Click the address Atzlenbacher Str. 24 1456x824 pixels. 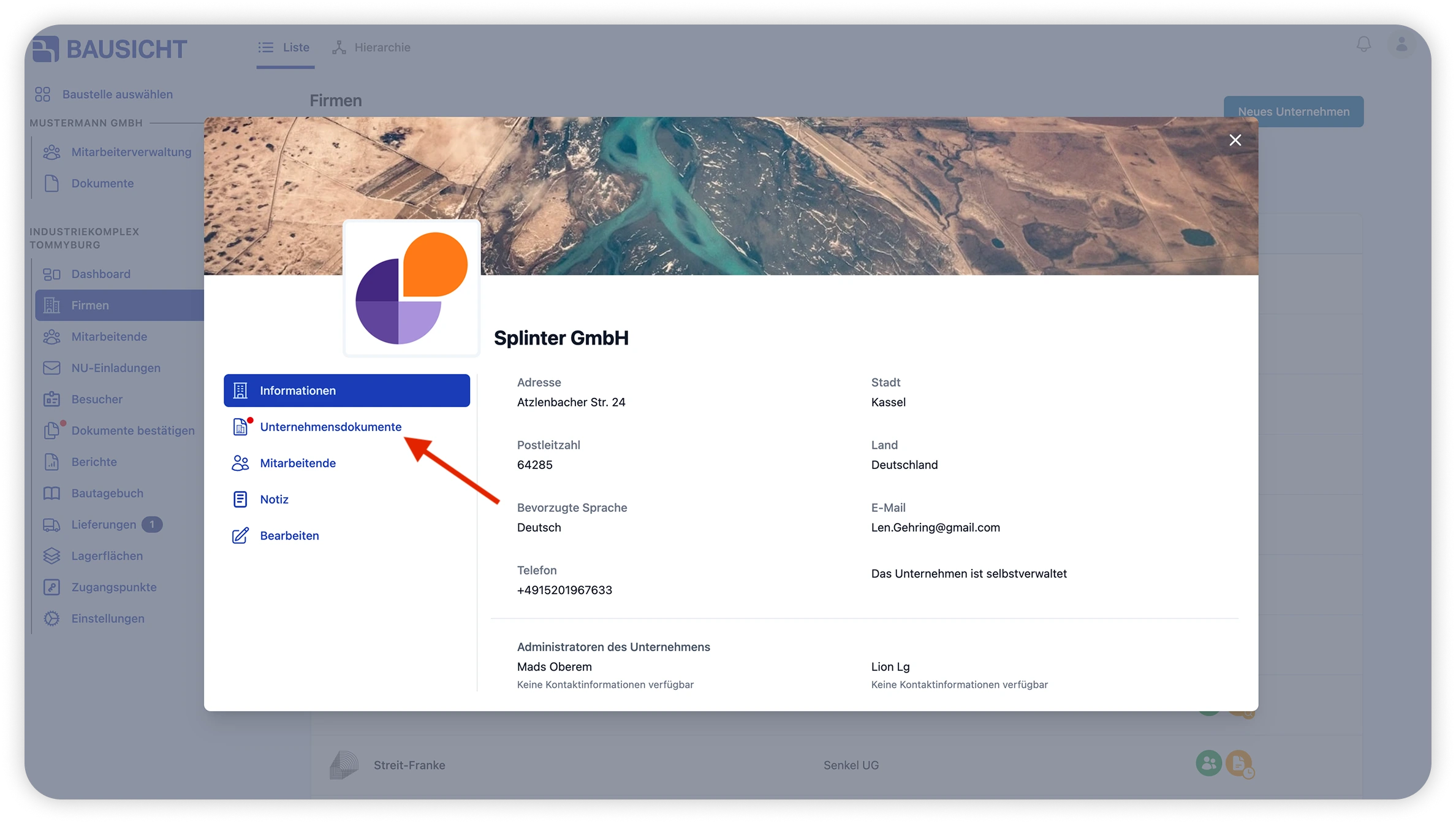pyautogui.click(x=571, y=402)
